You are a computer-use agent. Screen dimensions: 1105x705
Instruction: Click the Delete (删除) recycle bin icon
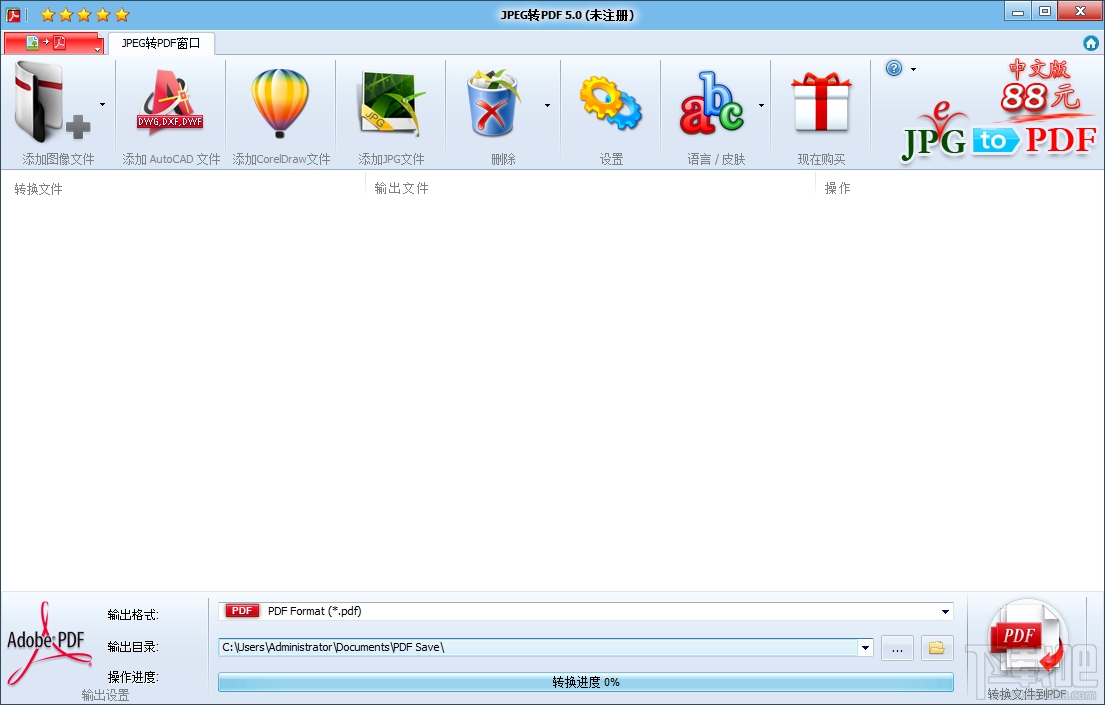pos(493,103)
